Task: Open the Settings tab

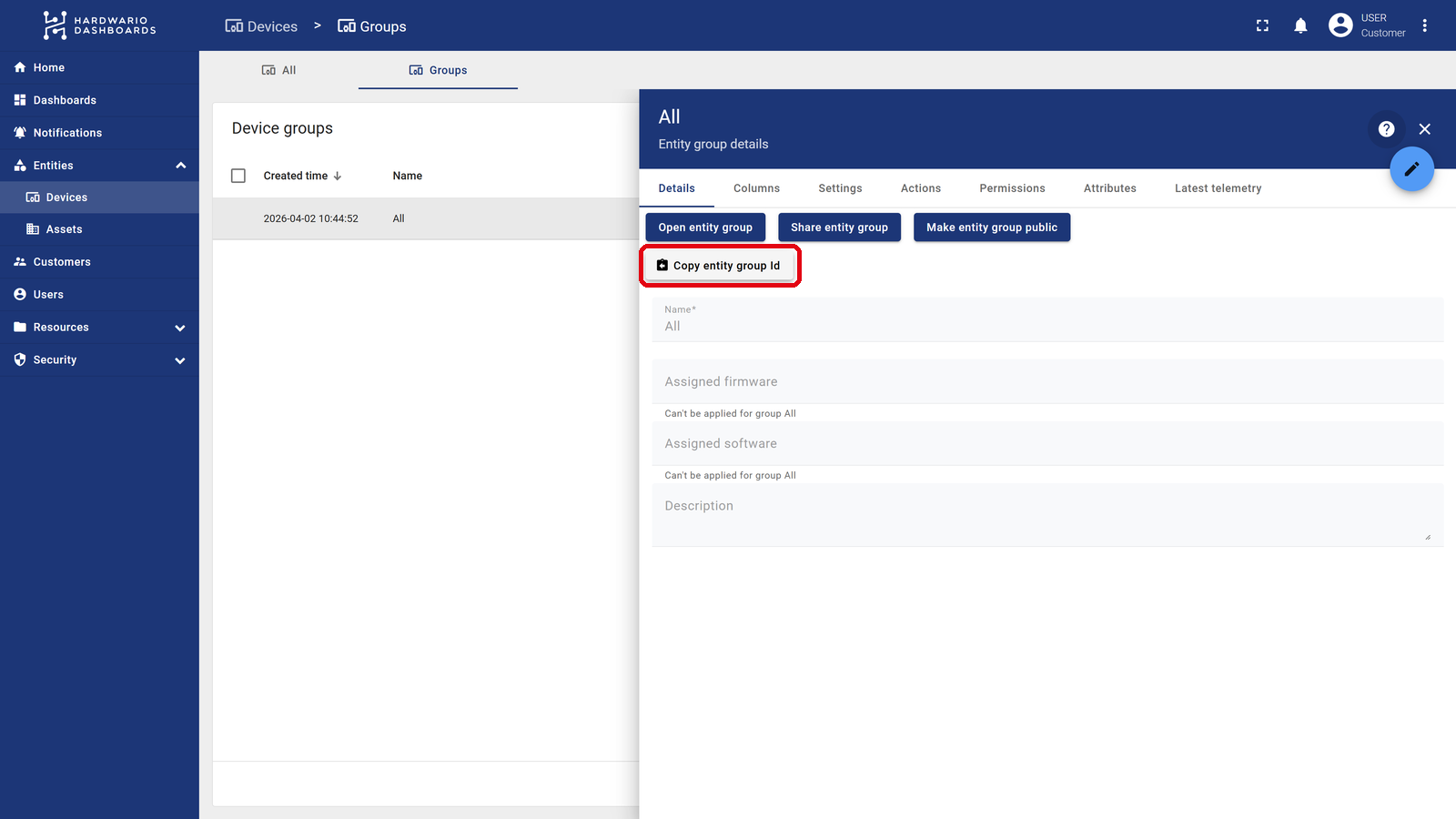Action: 840,188
